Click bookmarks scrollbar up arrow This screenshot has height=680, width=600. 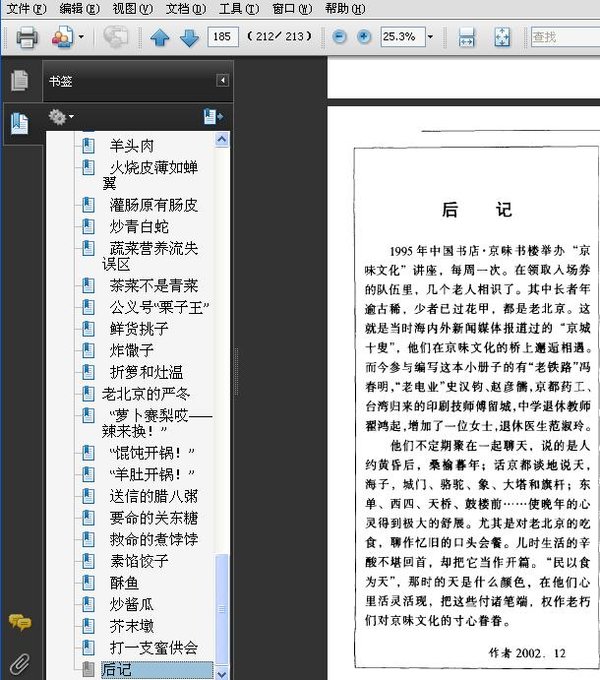click(x=222, y=140)
